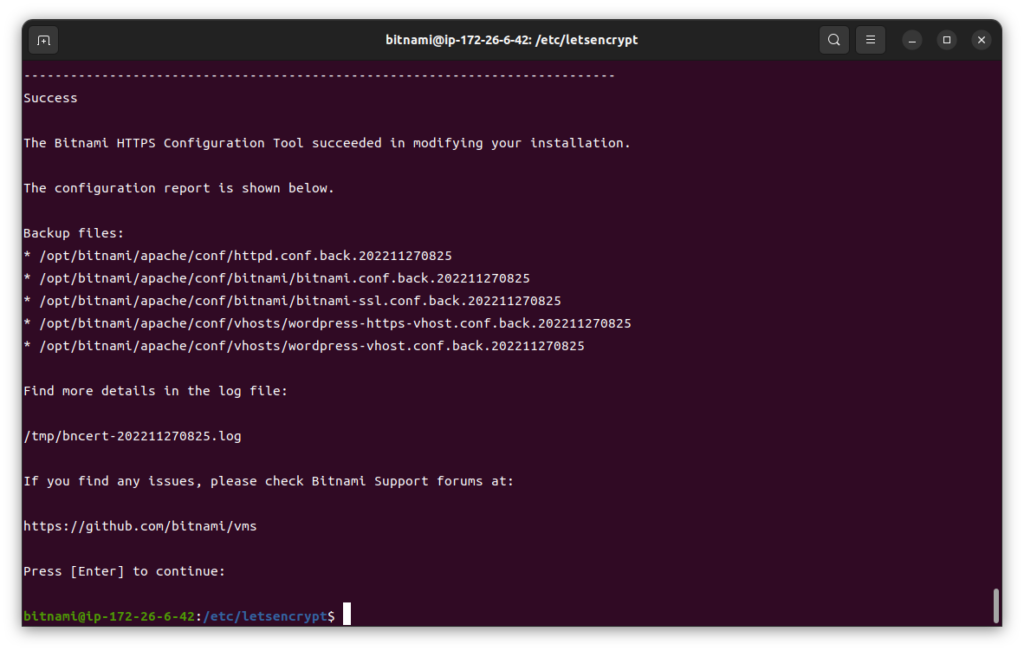Viewport: 1024px width, 651px height.
Task: Minimize the terminal window
Action: point(912,40)
